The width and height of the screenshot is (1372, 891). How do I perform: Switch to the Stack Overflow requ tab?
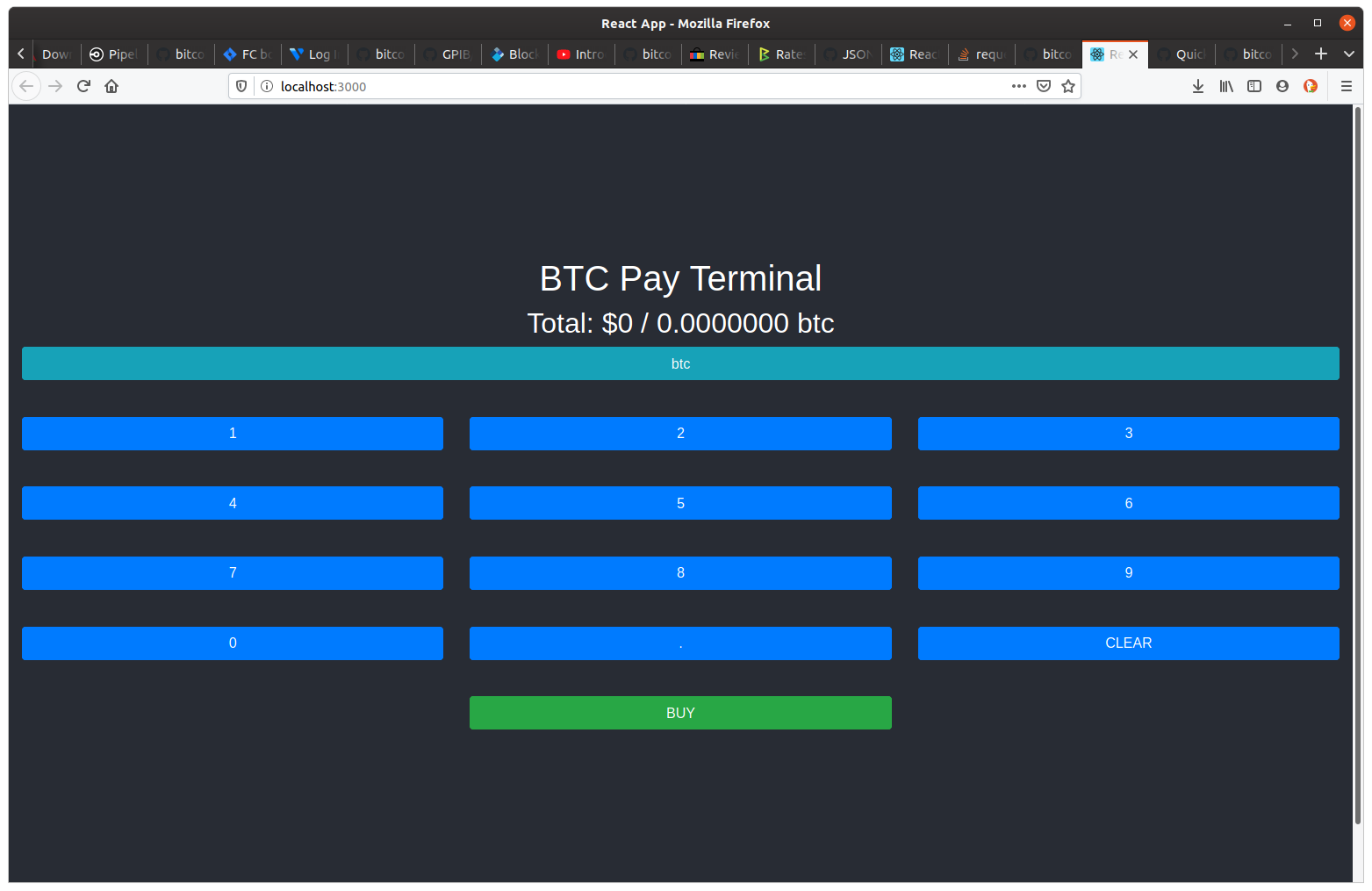[x=981, y=54]
